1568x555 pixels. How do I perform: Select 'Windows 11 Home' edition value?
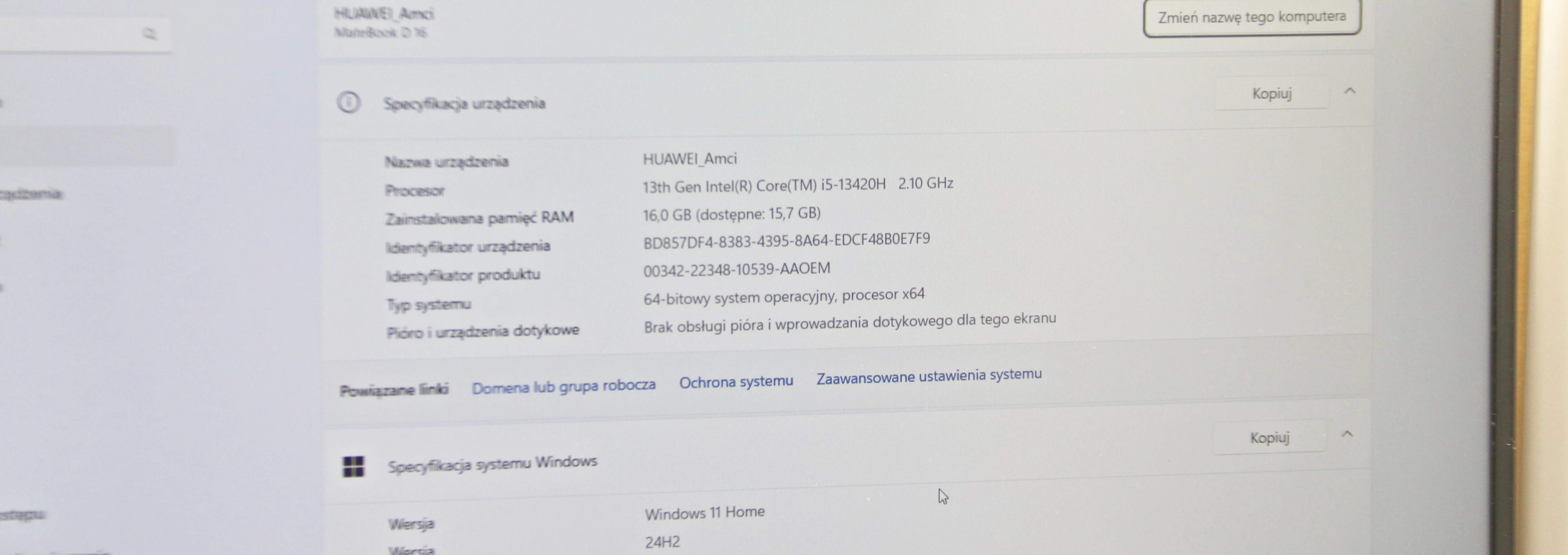coord(705,513)
